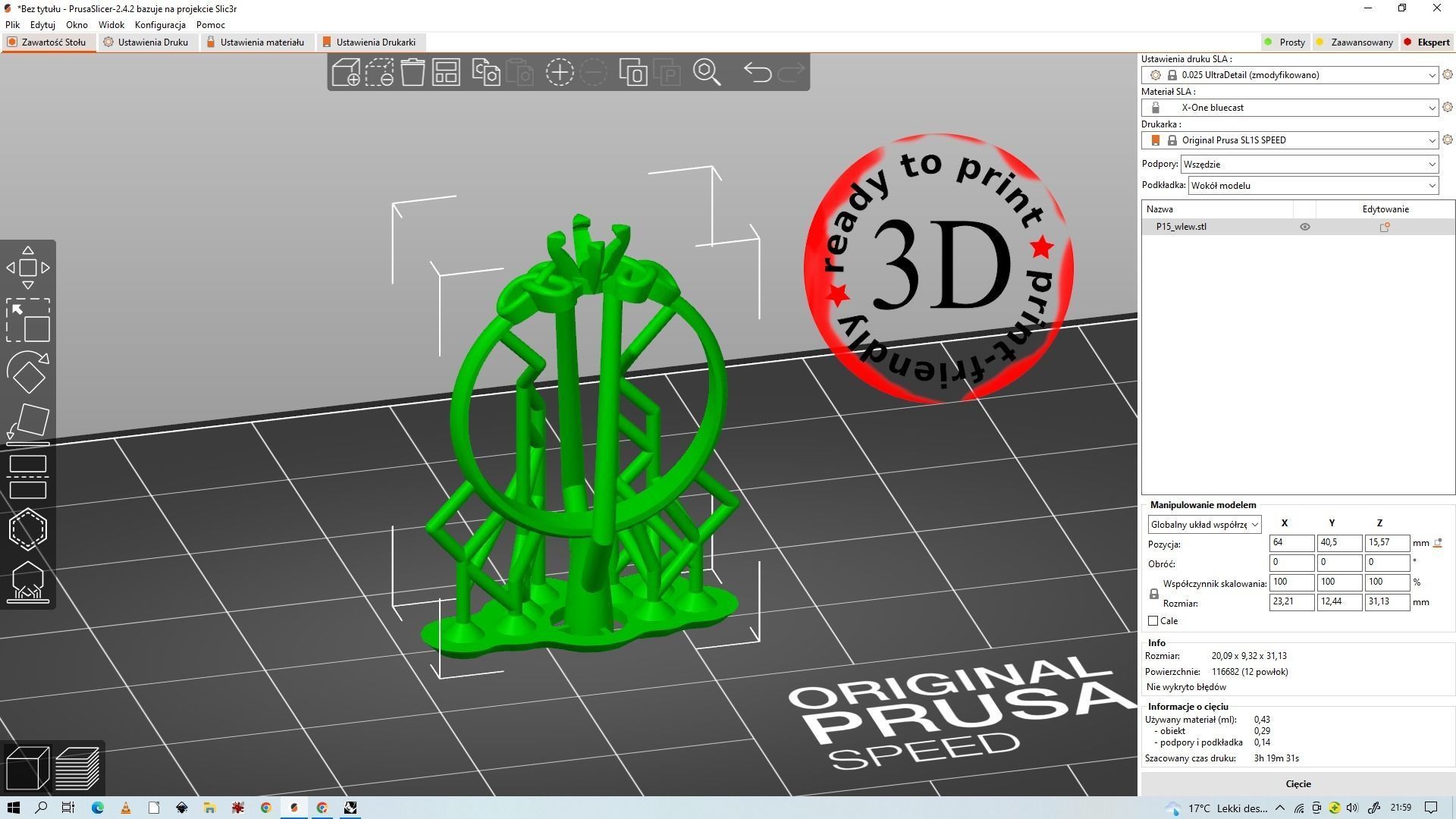This screenshot has width=1456, height=819.
Task: Click gear icon next to printer selection
Action: pyautogui.click(x=1447, y=140)
